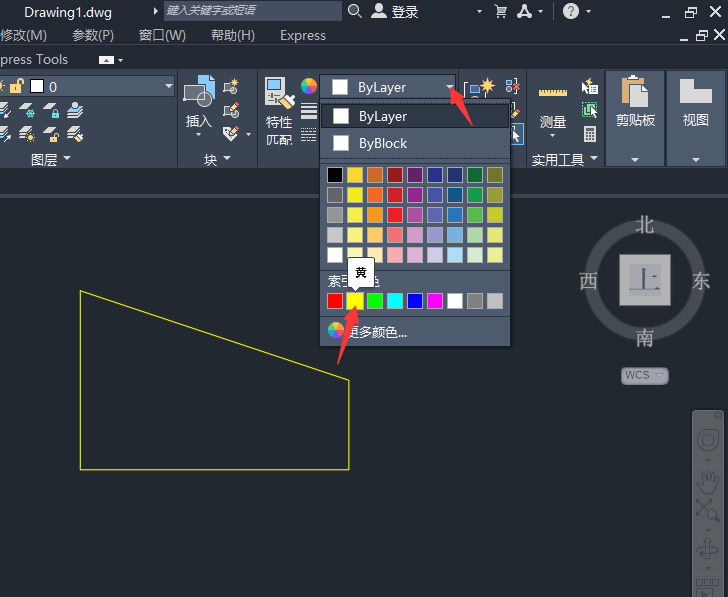Screen dimensions: 728x597
Task: Click the shopping cart icon in title bar
Action: pos(500,11)
